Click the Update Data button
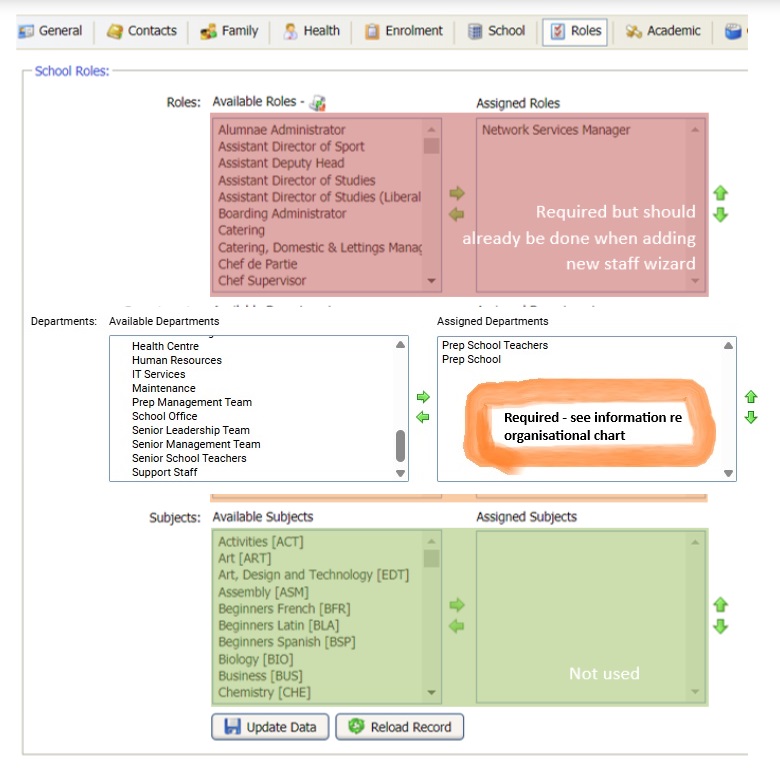The width and height of the screenshot is (780, 775). [x=270, y=727]
